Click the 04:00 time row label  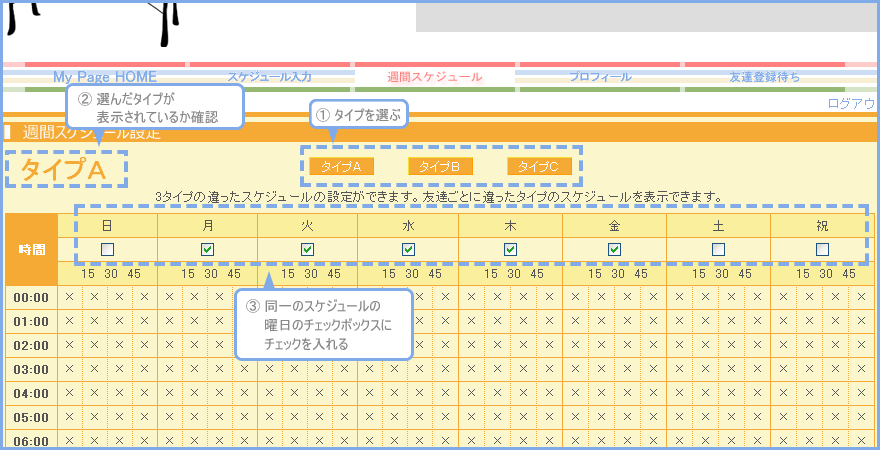pos(31,393)
